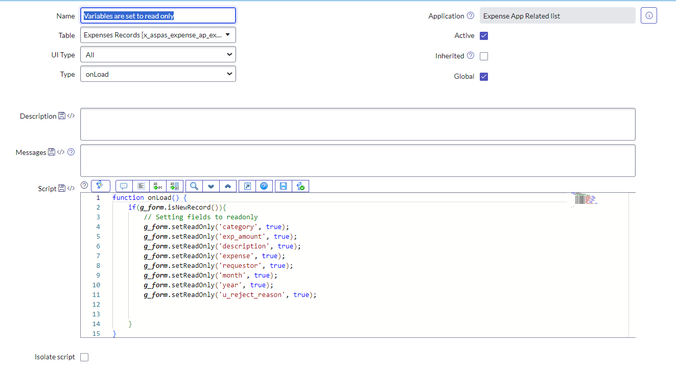The width and height of the screenshot is (676, 365).
Task: Click line number 12 in script gutter
Action: [x=96, y=305]
